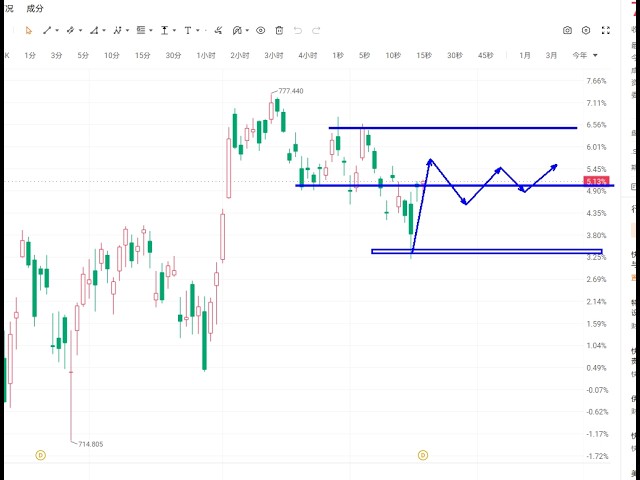Select 3月 date range
Image resolution: width=640 pixels, height=480 pixels.
(x=551, y=56)
